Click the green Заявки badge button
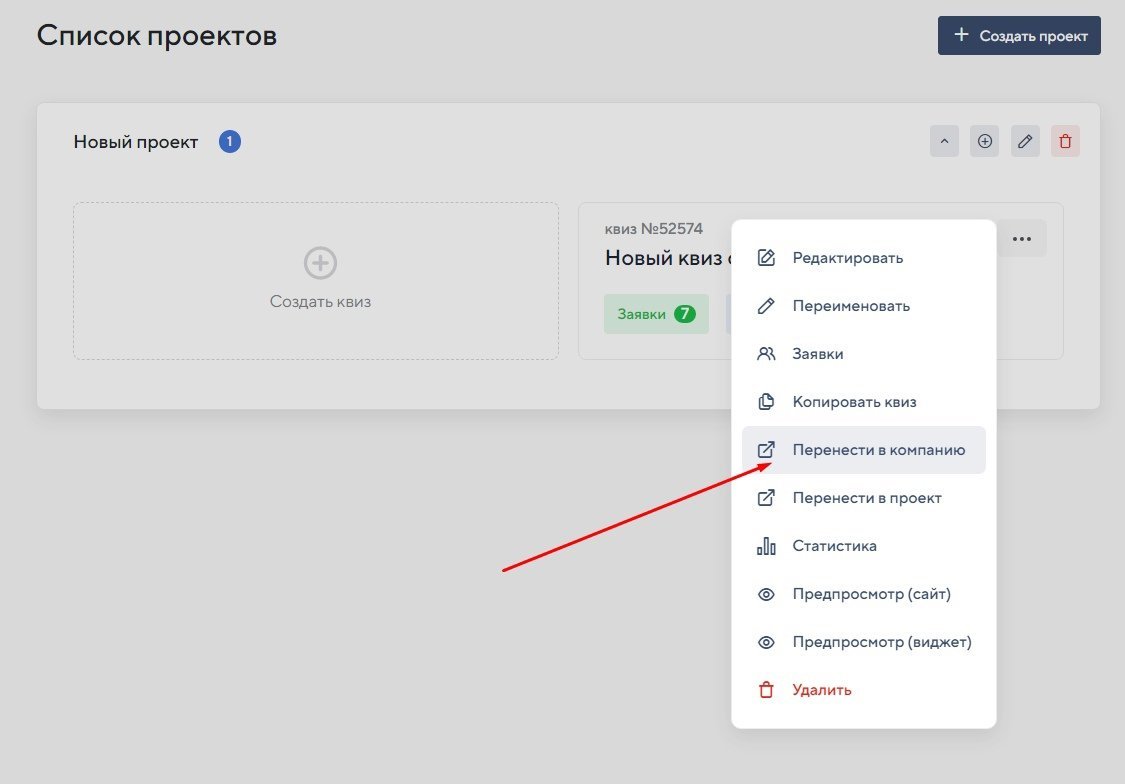Viewport: 1125px width, 784px height. 656,313
